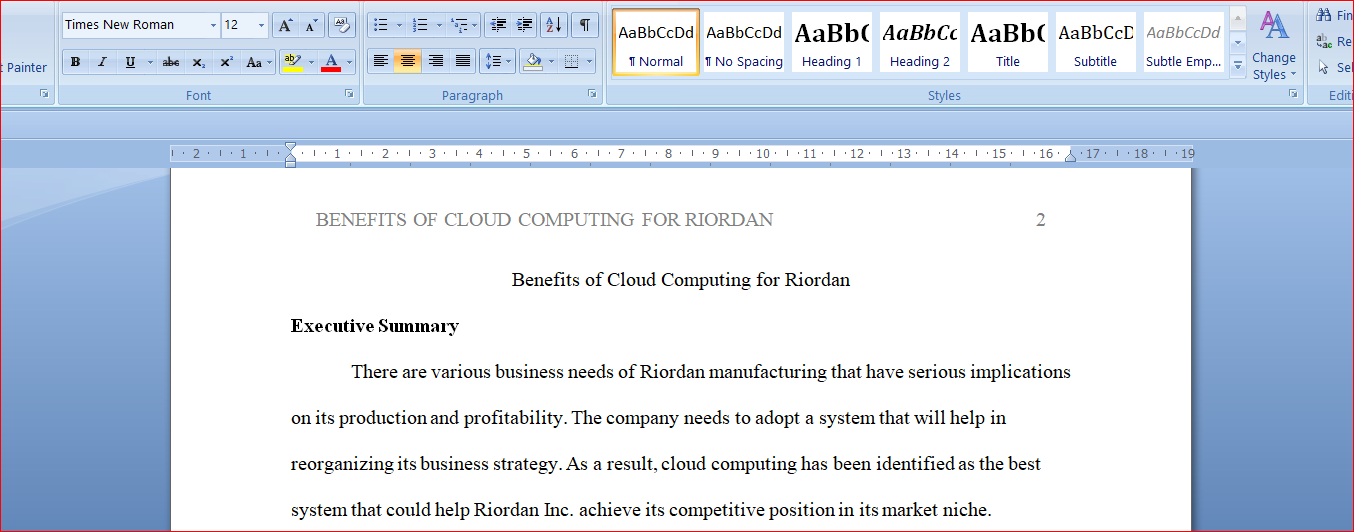Align text left
This screenshot has width=1354, height=532.
click(x=380, y=62)
